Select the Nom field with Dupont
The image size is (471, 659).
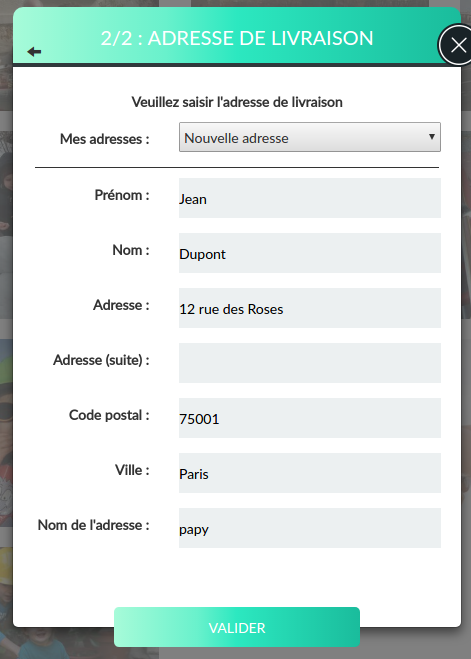[x=310, y=253]
